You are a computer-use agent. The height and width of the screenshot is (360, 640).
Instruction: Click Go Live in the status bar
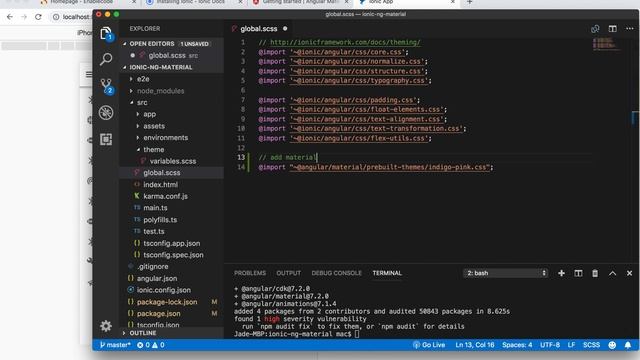point(429,345)
